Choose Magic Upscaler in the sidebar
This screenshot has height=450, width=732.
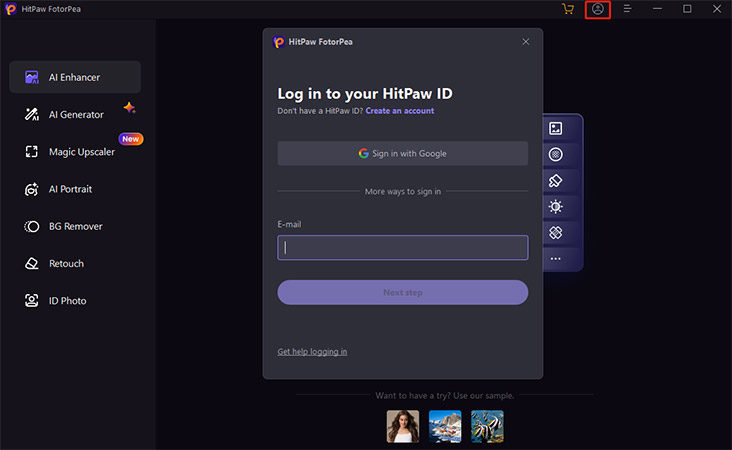(x=75, y=152)
